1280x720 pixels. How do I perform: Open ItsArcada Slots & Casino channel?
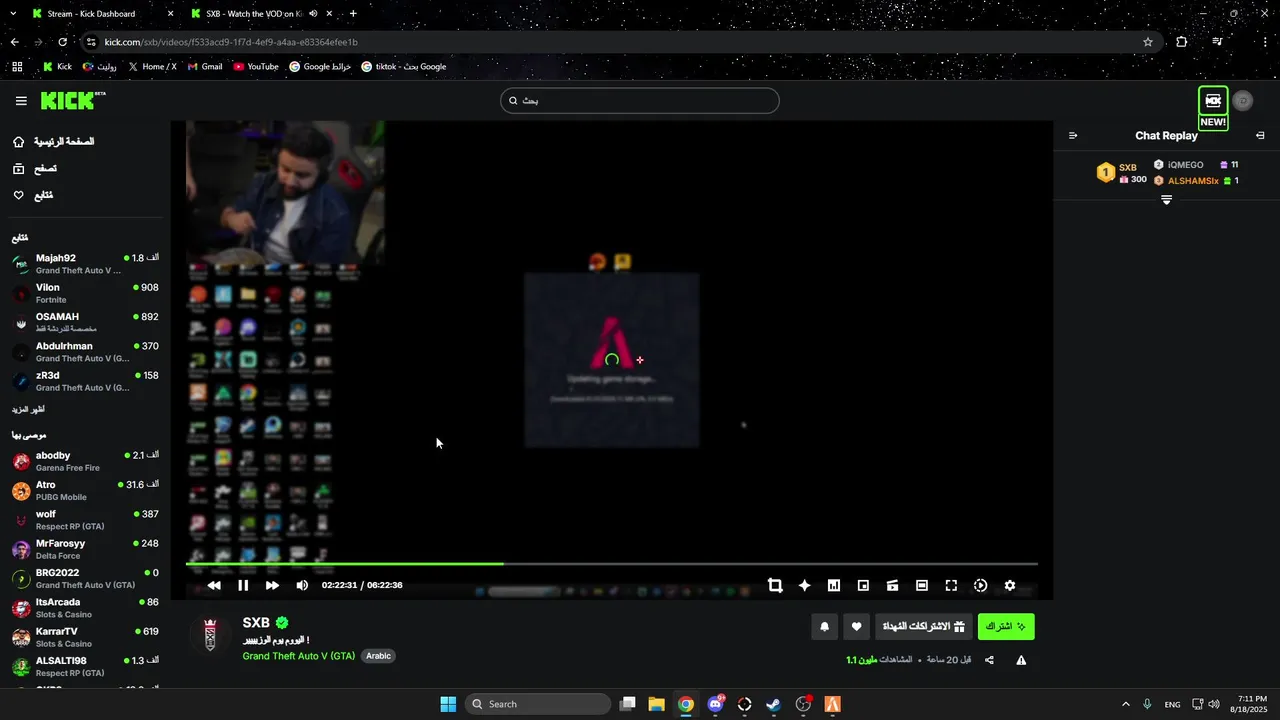[86, 608]
